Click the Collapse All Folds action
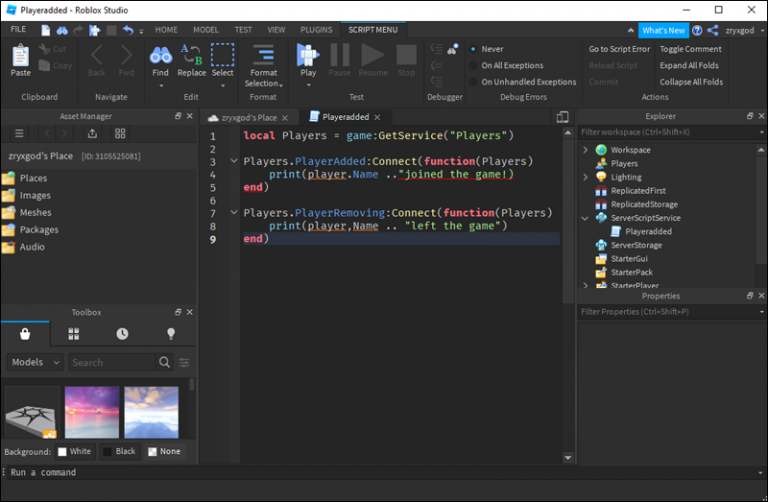The width and height of the screenshot is (768, 502). (x=690, y=82)
